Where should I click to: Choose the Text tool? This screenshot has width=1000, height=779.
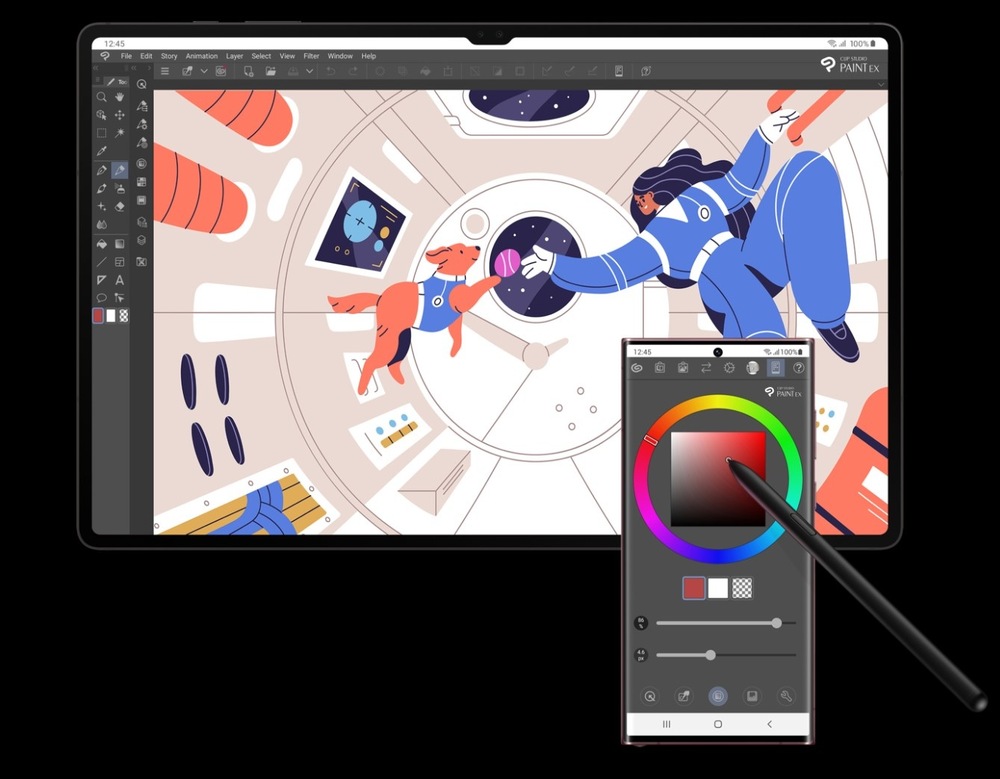[120, 280]
